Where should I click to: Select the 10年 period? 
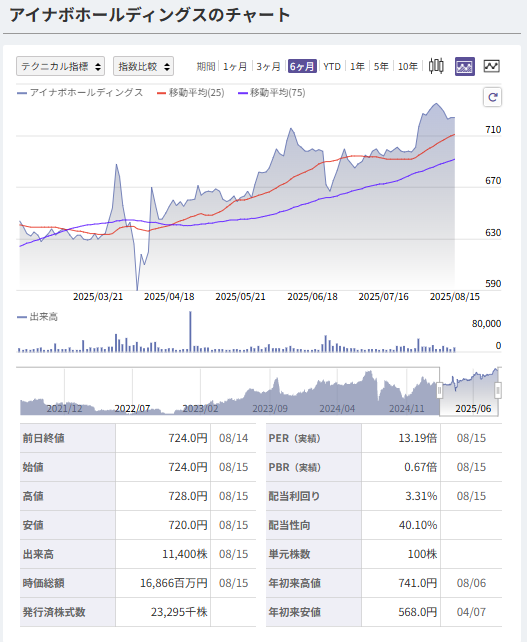407,66
